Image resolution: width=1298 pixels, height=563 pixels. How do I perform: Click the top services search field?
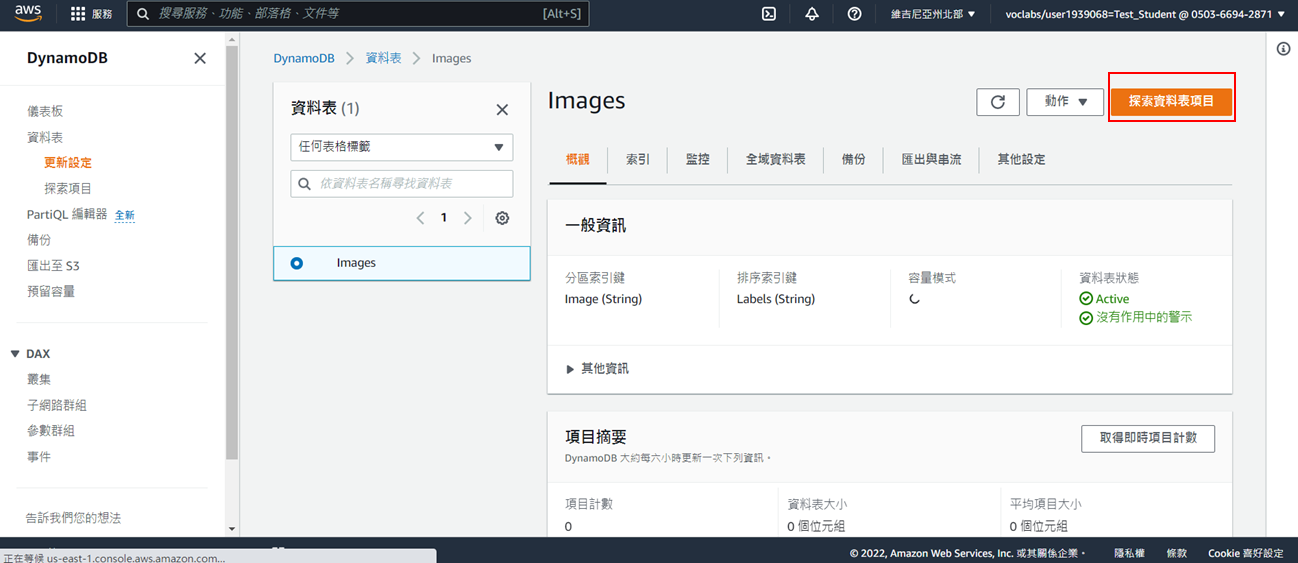(x=358, y=14)
